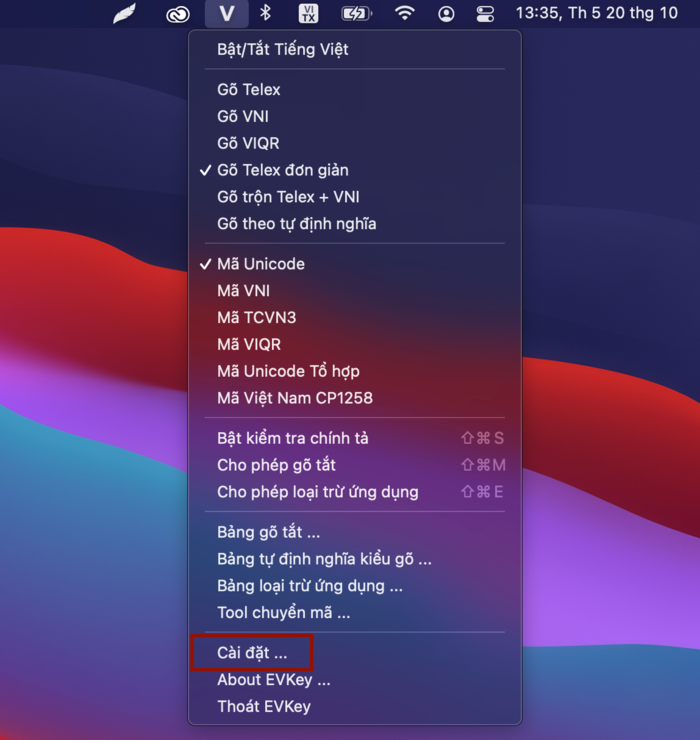Select checked Mã Unicode encoding
Viewport: 700px width, 740px height.
click(x=355, y=264)
